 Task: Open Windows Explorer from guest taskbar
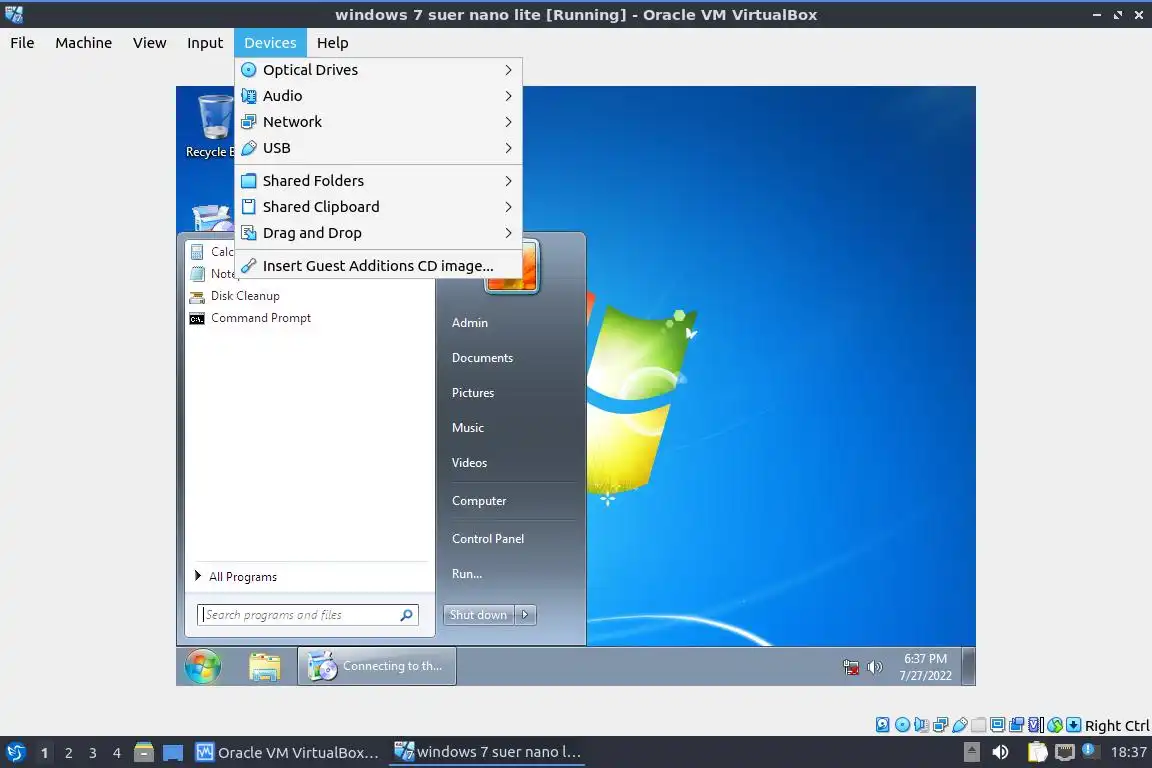264,667
